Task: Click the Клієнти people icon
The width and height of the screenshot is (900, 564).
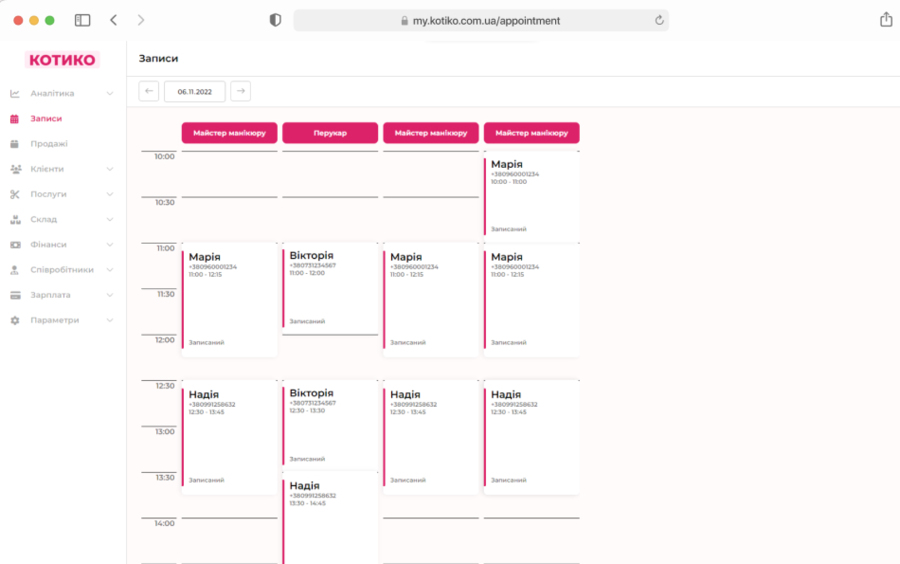Action: pos(15,169)
